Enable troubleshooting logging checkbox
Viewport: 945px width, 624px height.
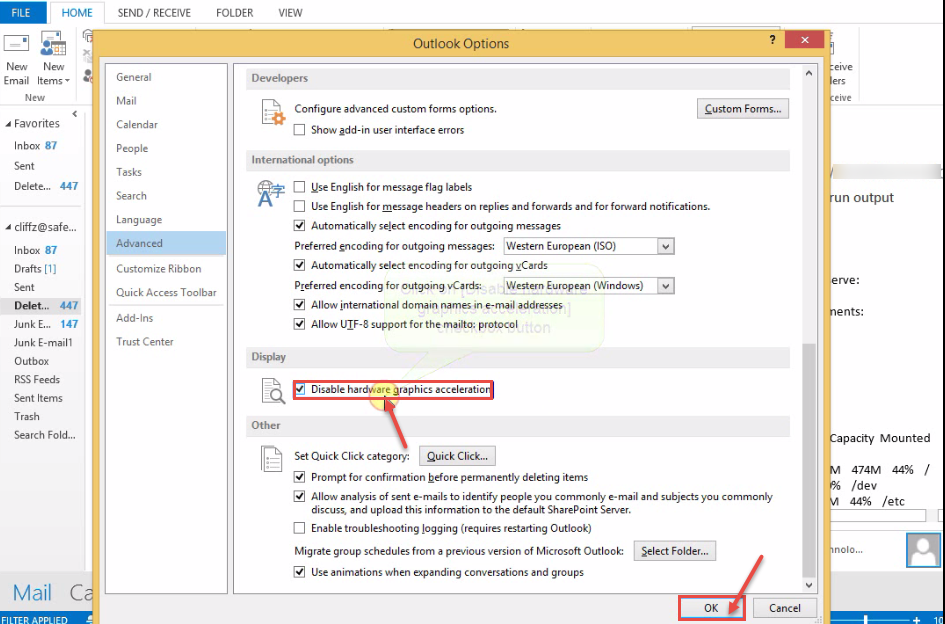[x=299, y=528]
